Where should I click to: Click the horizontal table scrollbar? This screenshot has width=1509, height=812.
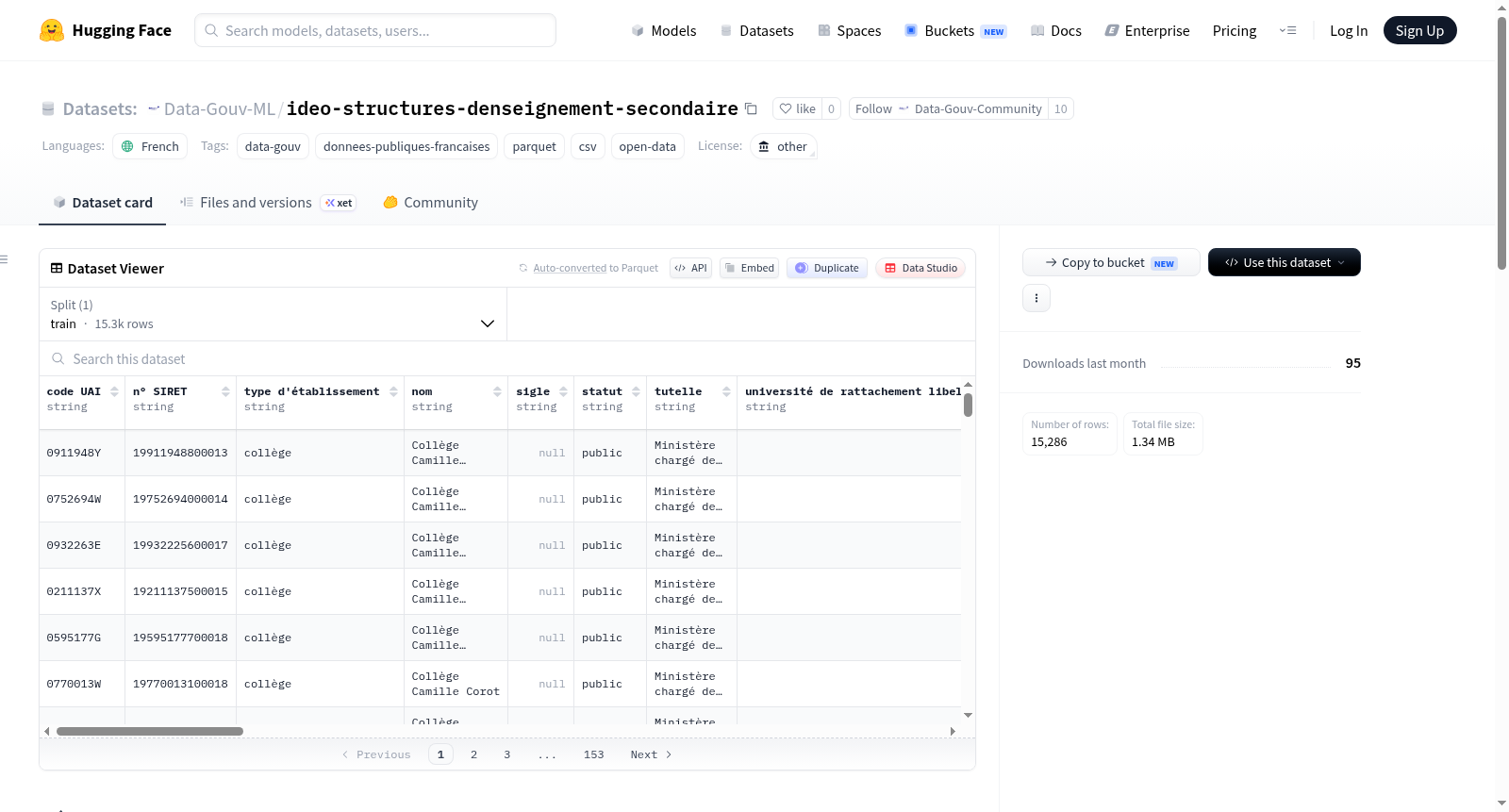click(150, 731)
